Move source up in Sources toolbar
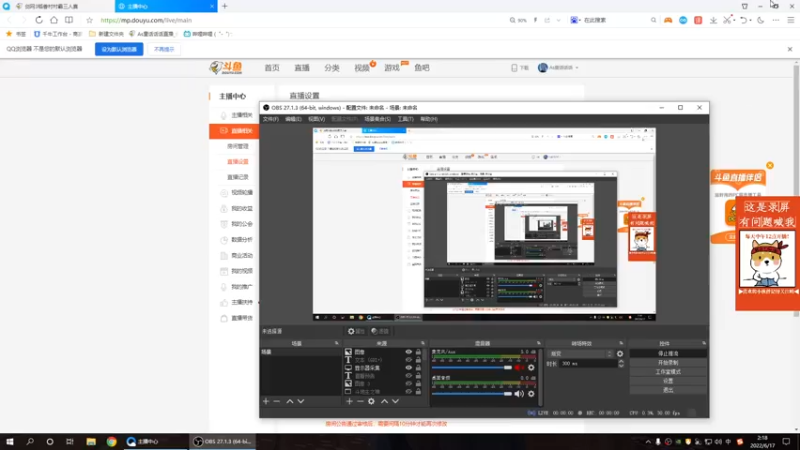 coord(384,402)
